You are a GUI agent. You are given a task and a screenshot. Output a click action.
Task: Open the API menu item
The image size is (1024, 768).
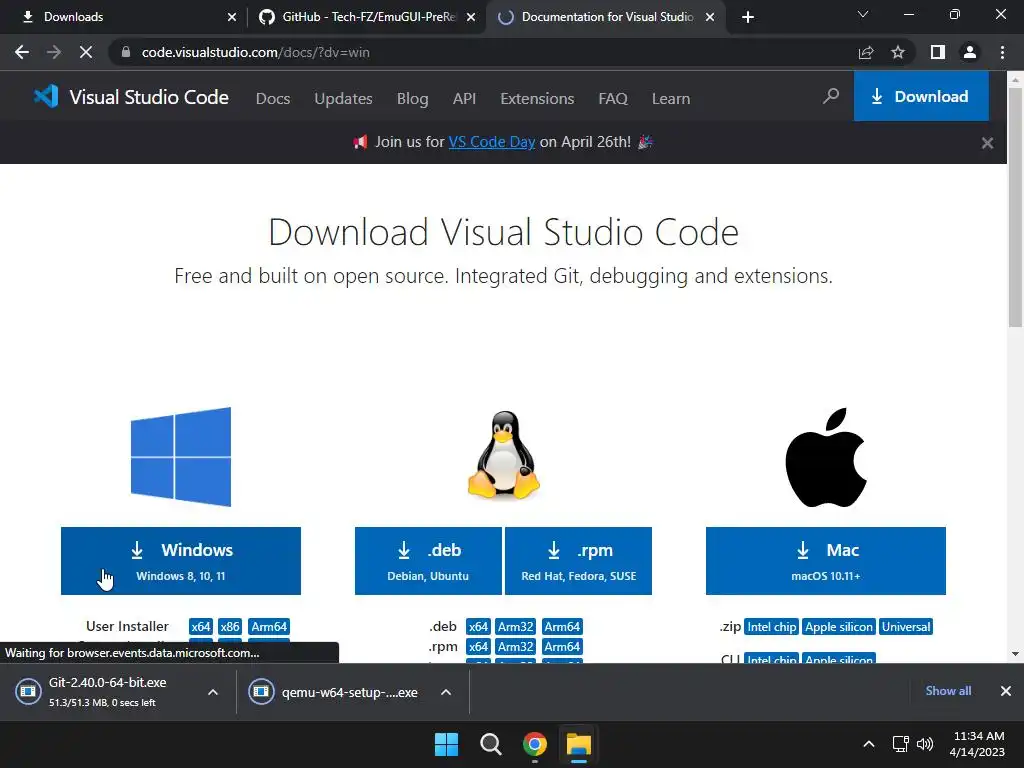point(464,99)
